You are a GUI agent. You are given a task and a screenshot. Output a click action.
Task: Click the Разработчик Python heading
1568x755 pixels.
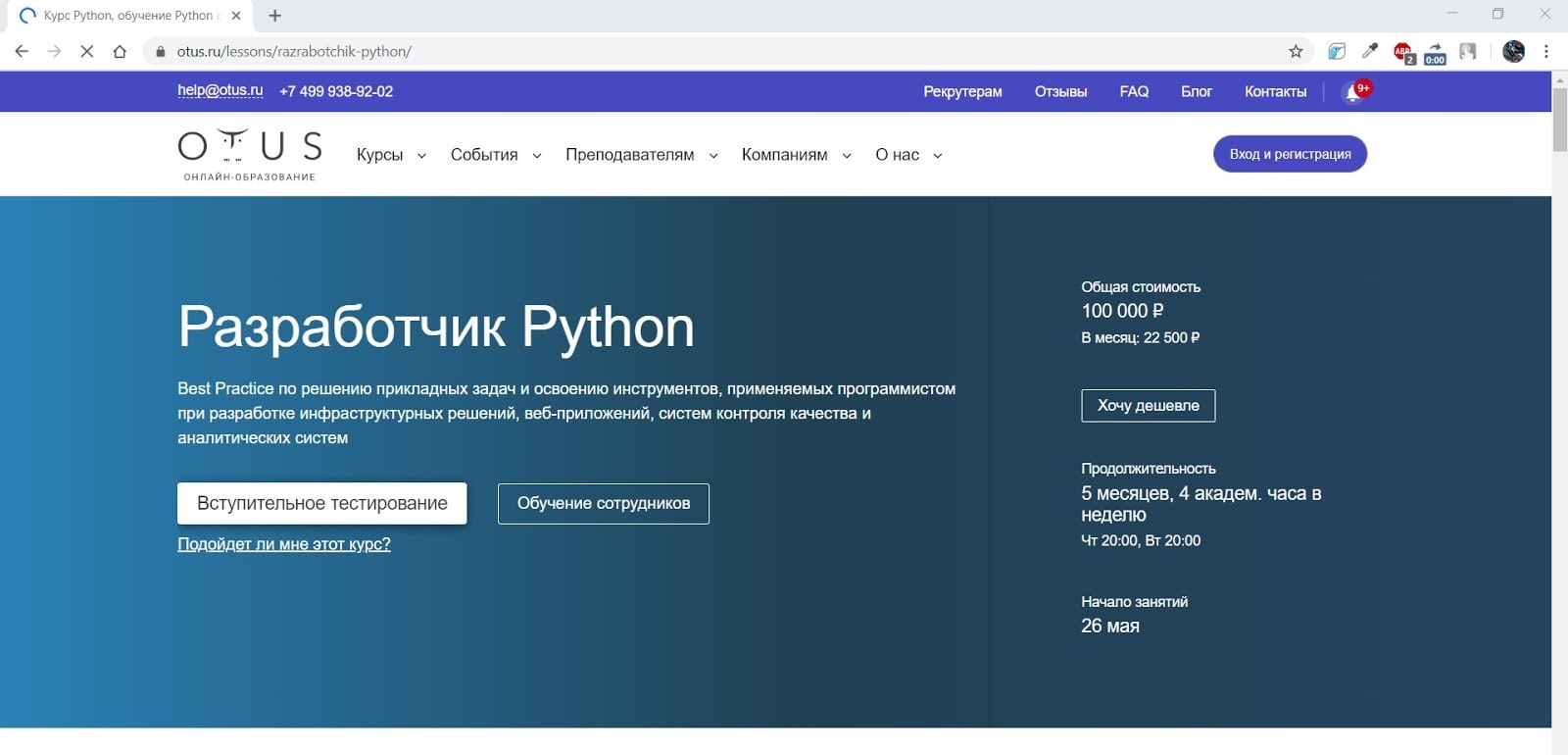click(436, 327)
